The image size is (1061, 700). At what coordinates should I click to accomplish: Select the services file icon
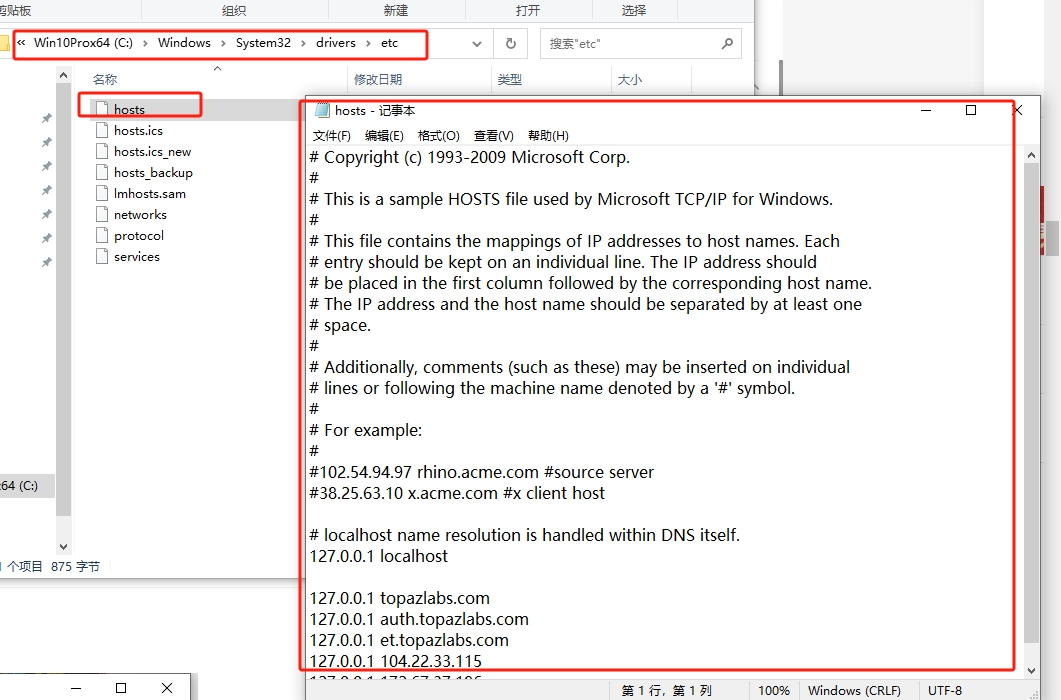click(x=101, y=256)
